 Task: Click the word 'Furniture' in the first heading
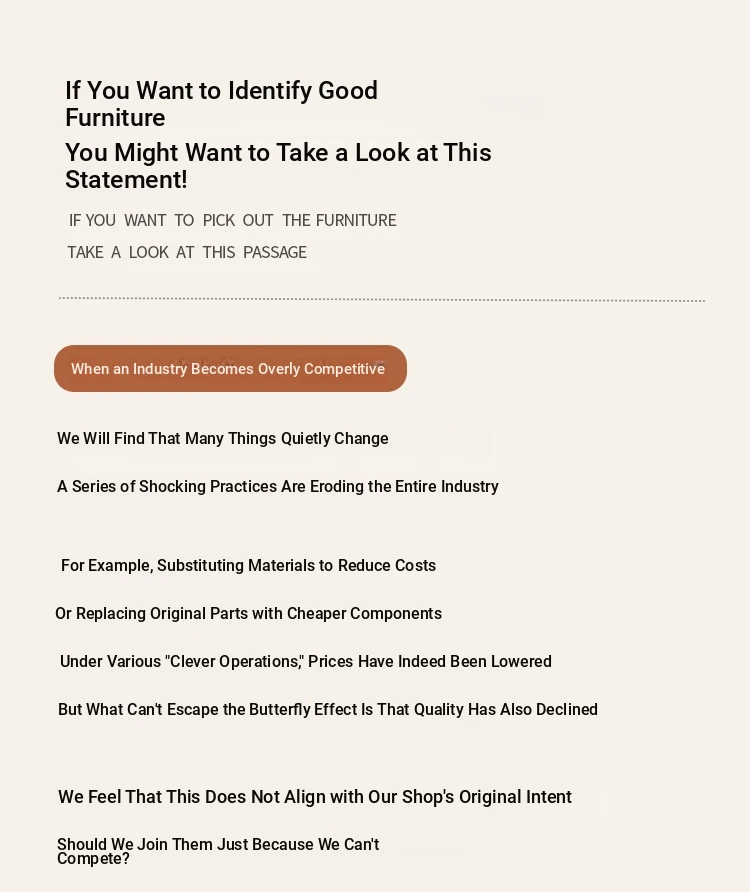pyautogui.click(x=115, y=118)
